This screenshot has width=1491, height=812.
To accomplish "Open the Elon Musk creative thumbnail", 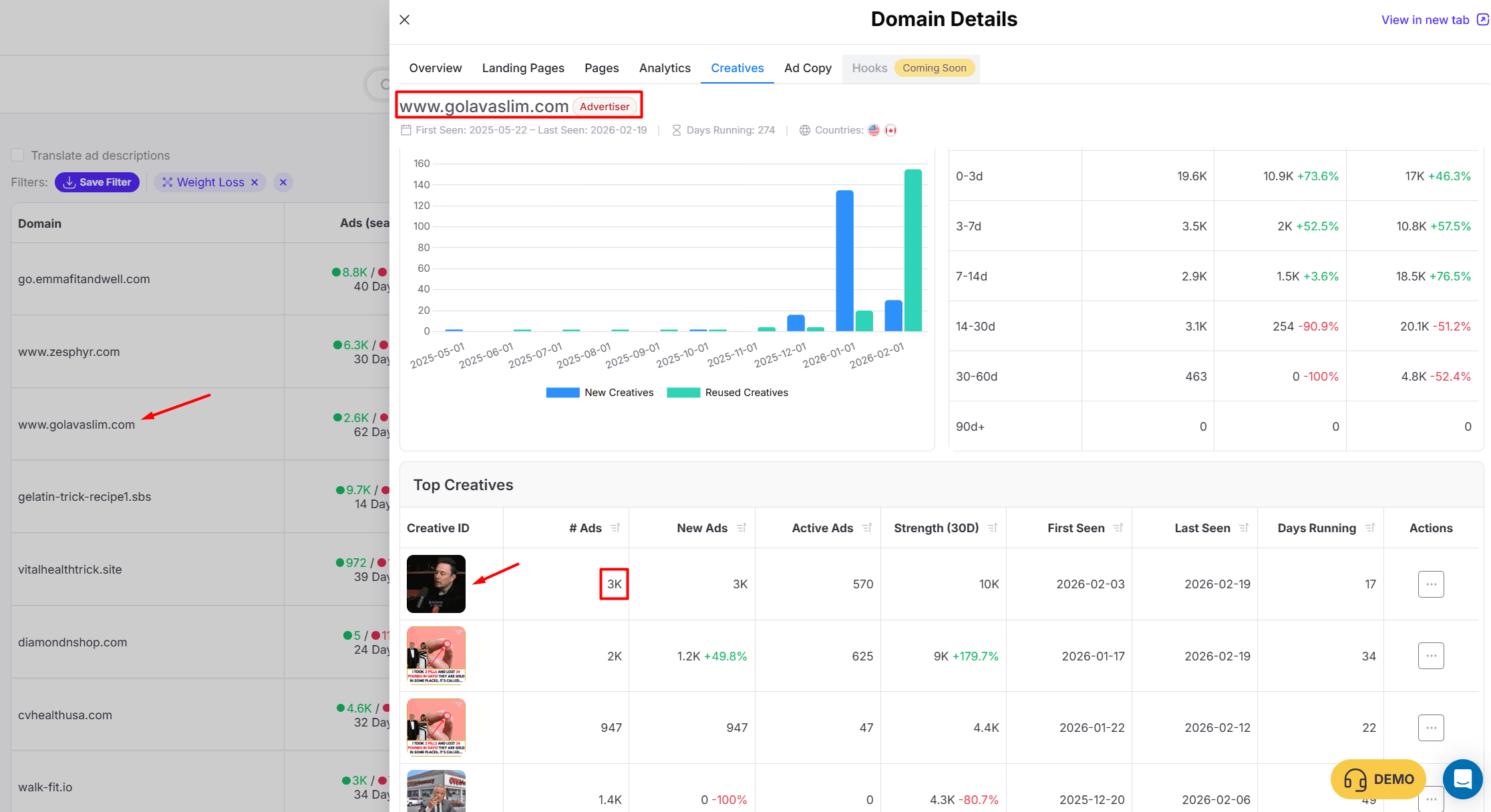I will coord(436,584).
